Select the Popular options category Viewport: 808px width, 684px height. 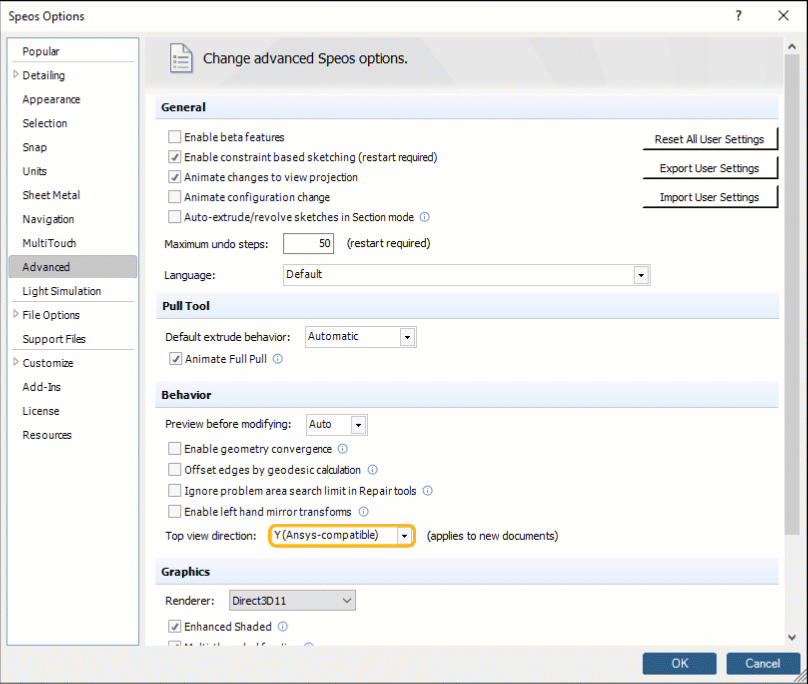click(40, 51)
